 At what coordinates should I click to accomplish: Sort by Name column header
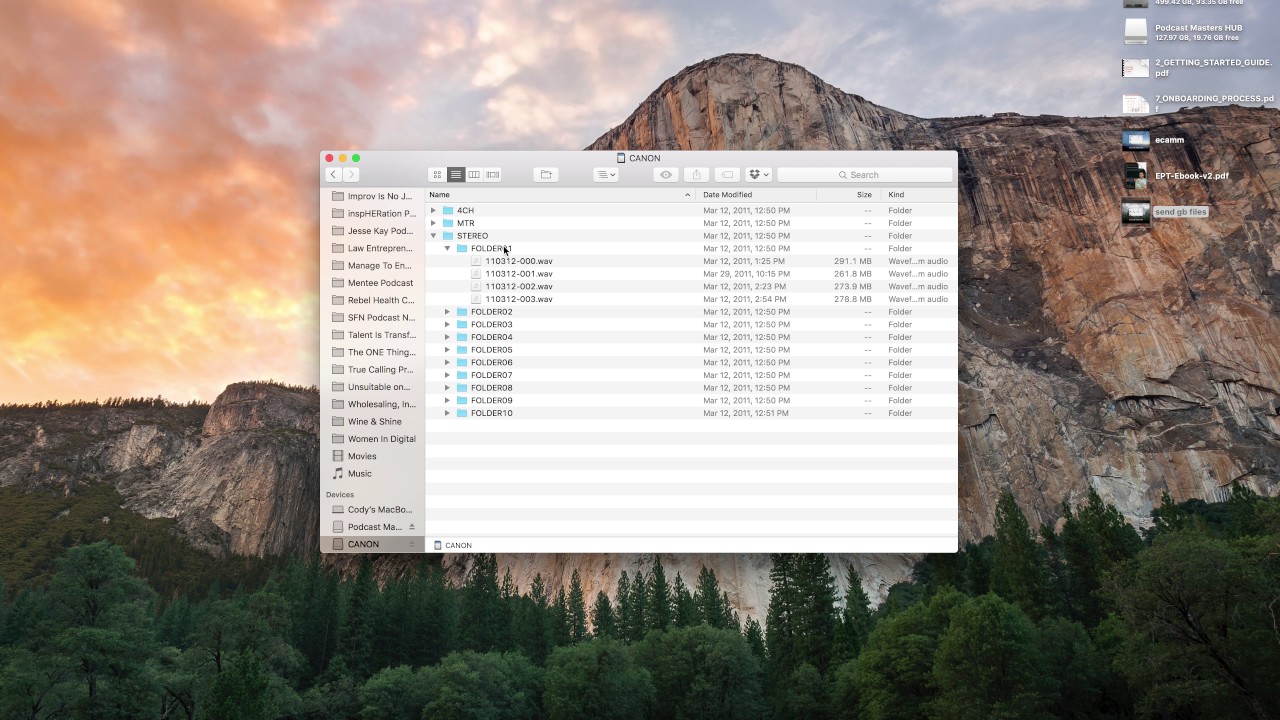point(560,195)
